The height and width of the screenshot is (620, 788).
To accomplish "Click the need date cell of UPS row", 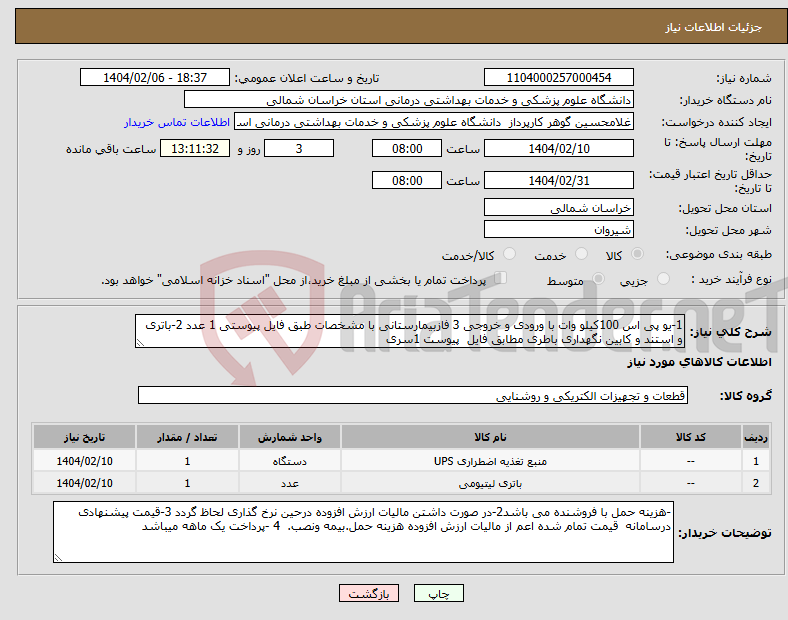I will (84, 461).
